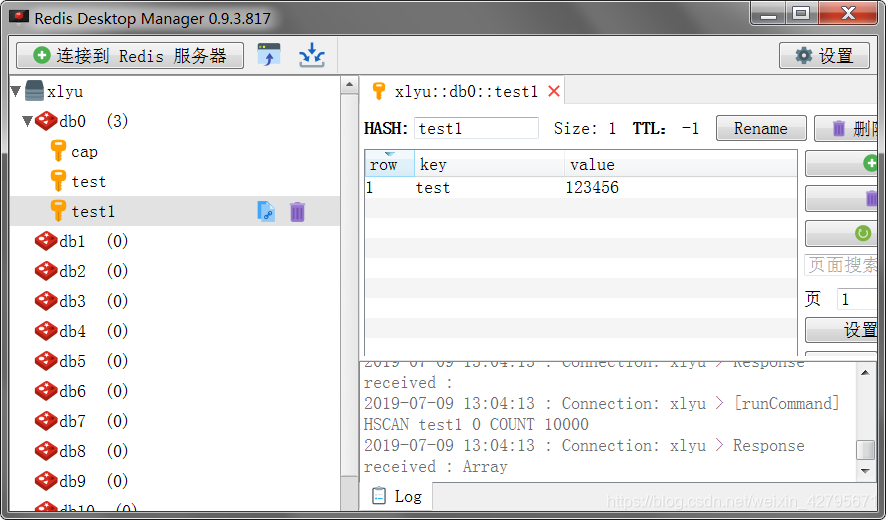
Task: Click log scrollbar up arrow
Action: (x=865, y=372)
